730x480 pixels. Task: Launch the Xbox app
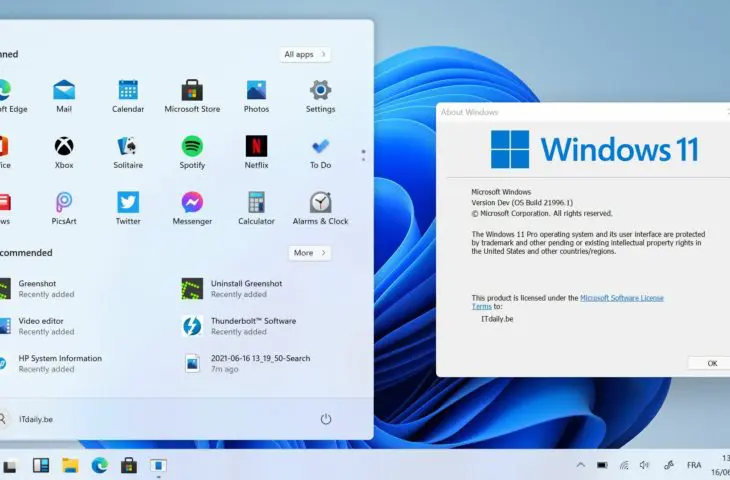[64, 153]
